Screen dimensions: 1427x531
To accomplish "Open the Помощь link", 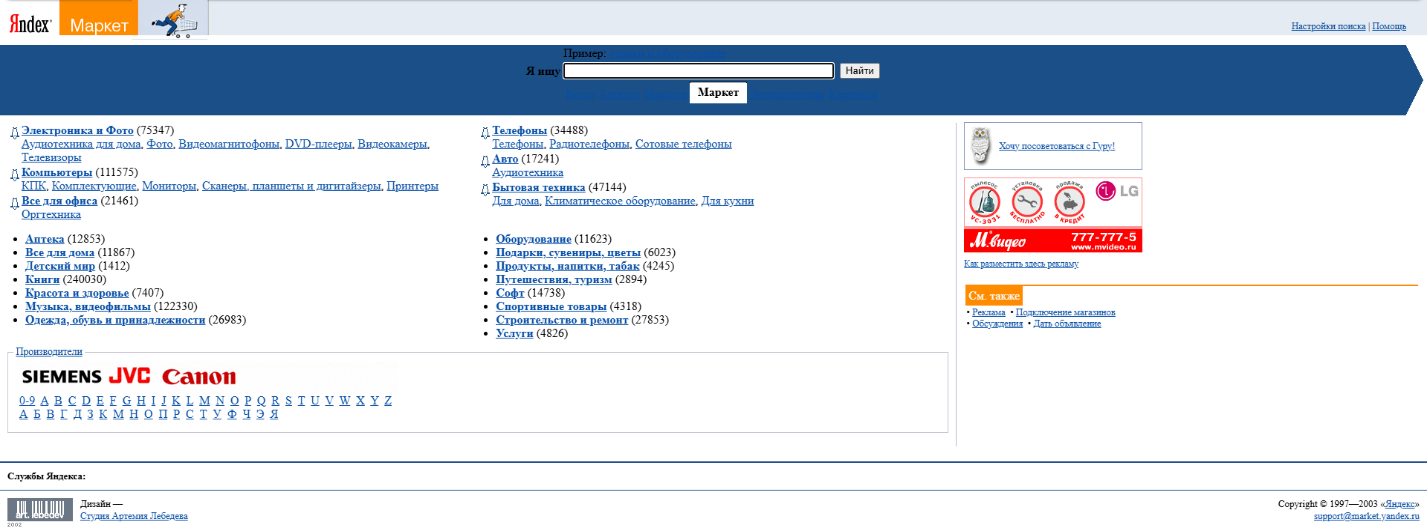I will tap(1389, 26).
